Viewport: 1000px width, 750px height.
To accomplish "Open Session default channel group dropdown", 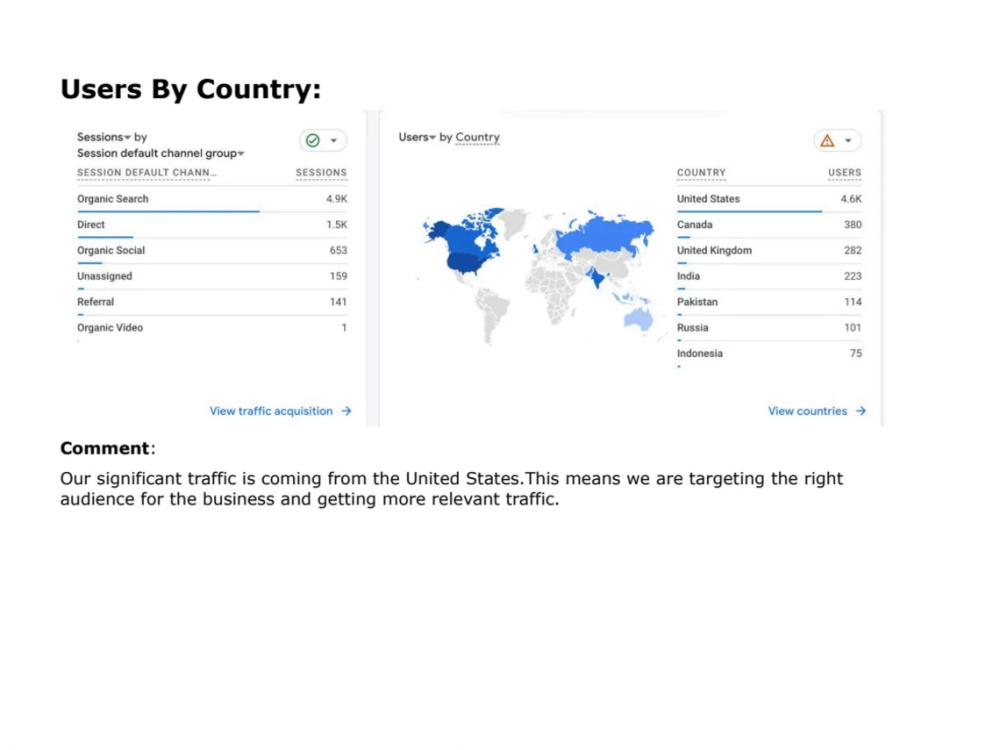I will point(161,154).
